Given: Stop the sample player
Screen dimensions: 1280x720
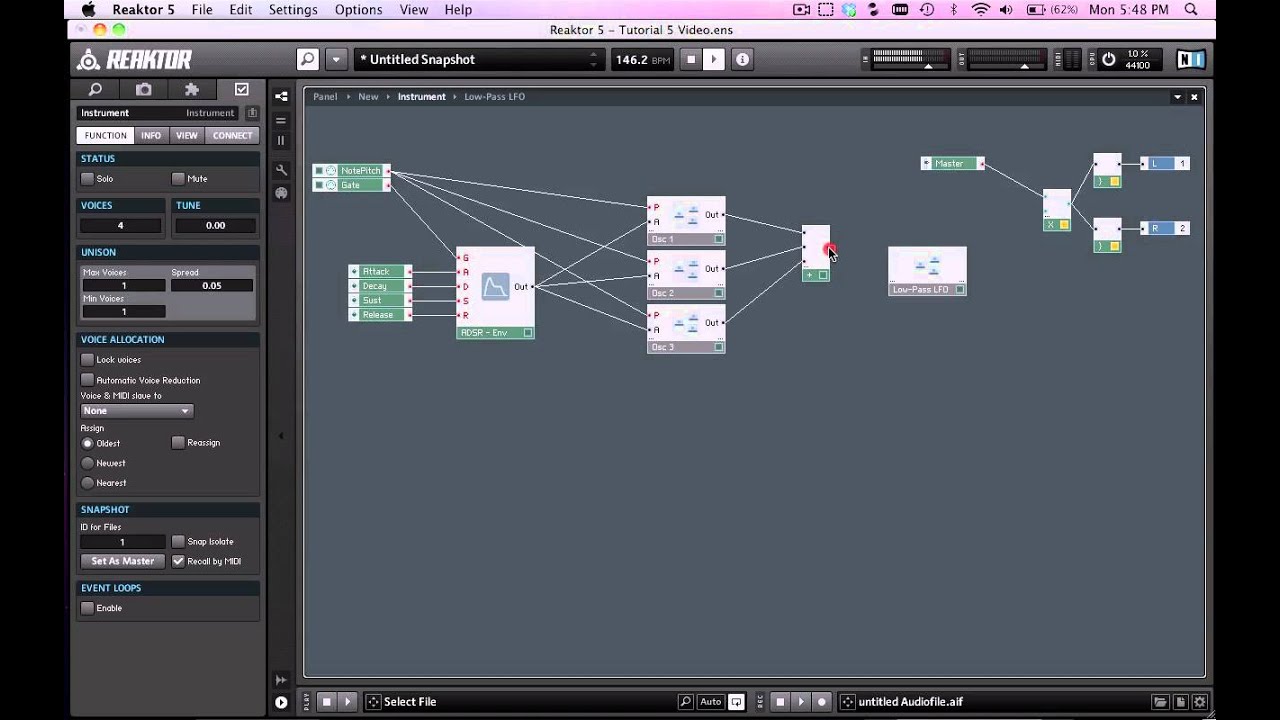Looking at the screenshot, I should (x=326, y=702).
